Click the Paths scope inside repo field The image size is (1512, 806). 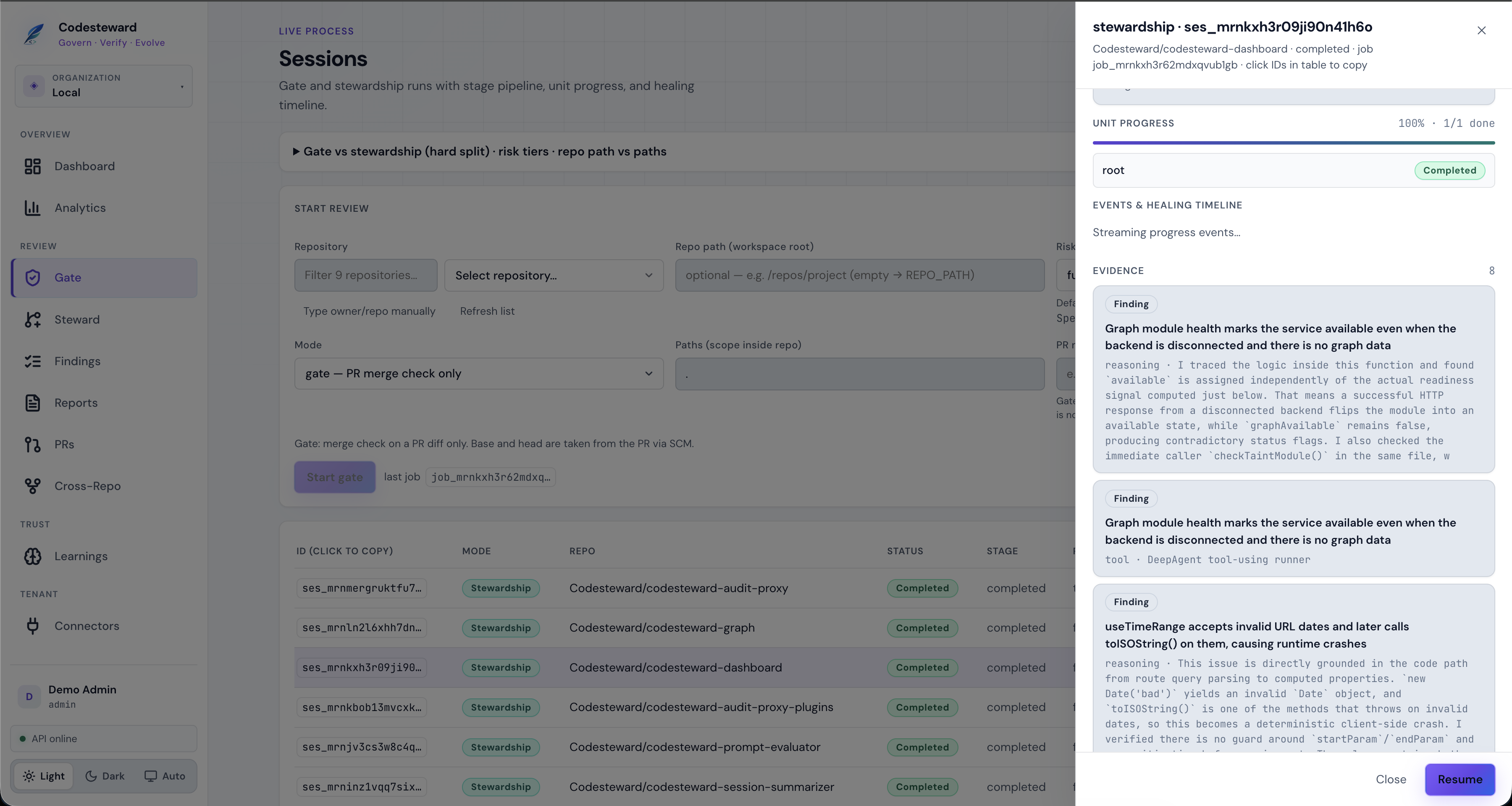[860, 374]
